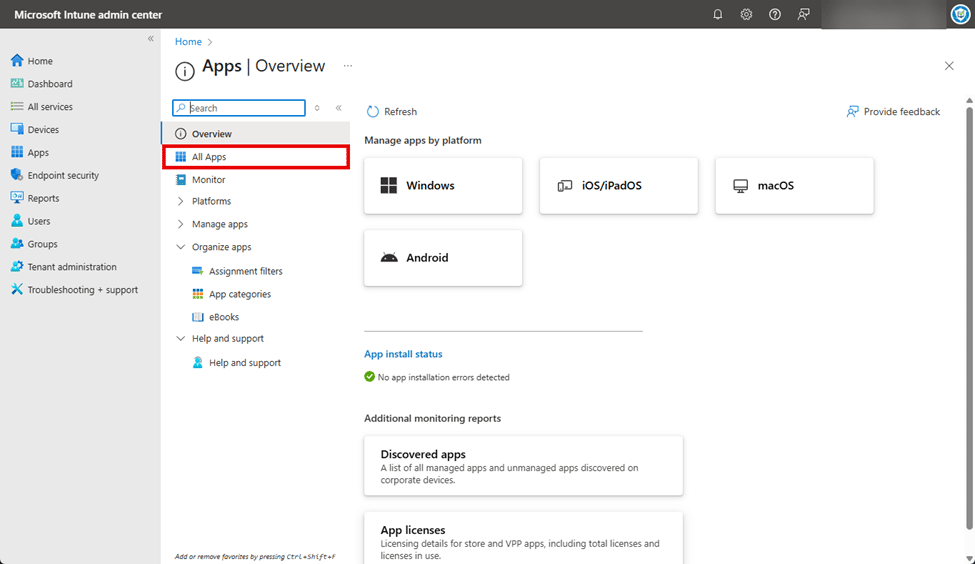Click the feedback icon in top header

(x=803, y=15)
